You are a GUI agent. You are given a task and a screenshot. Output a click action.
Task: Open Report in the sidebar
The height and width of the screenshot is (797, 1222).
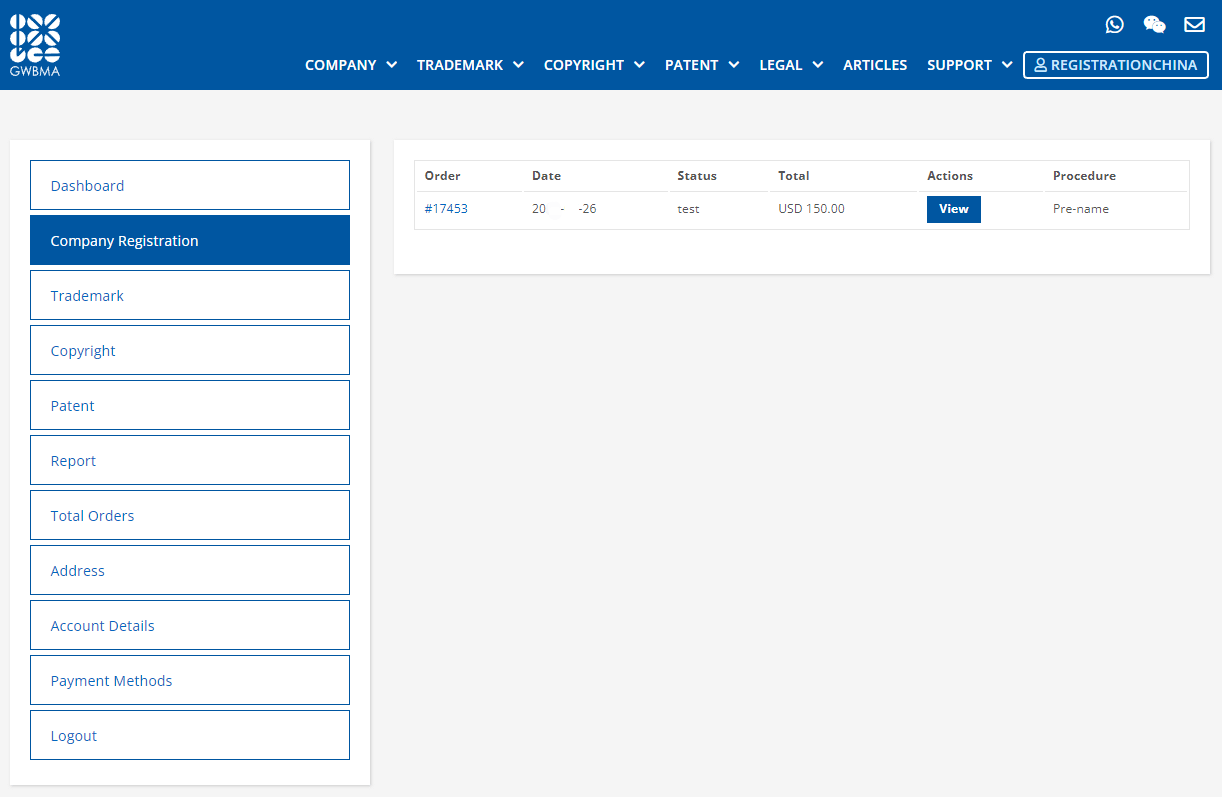190,460
